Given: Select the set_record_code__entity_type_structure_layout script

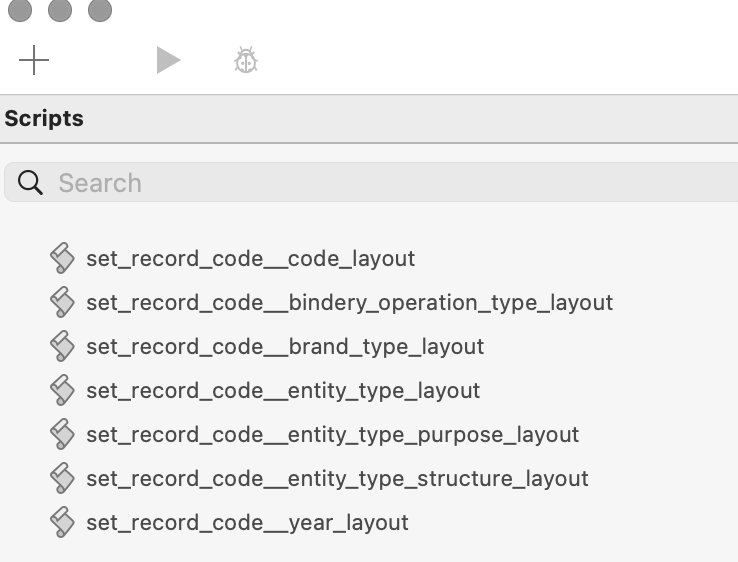Looking at the screenshot, I should click(x=337, y=479).
